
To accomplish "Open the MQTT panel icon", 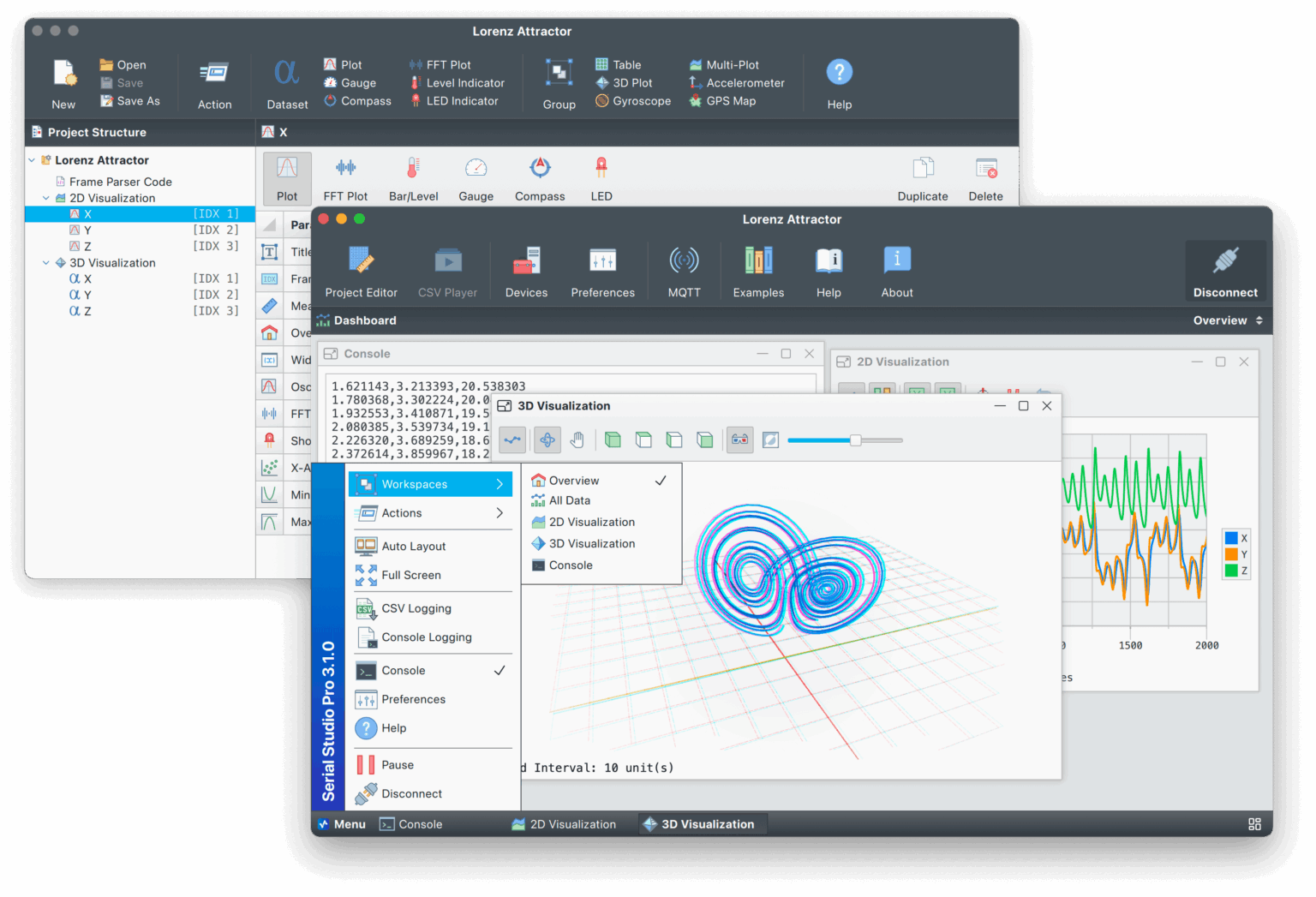I will (x=683, y=268).
